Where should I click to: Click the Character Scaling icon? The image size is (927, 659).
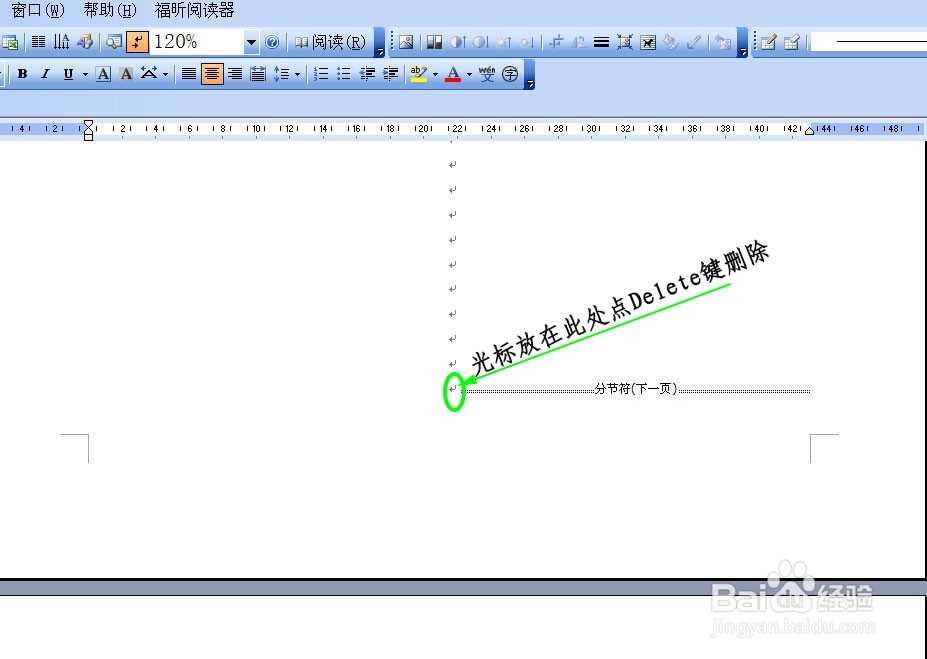point(149,74)
